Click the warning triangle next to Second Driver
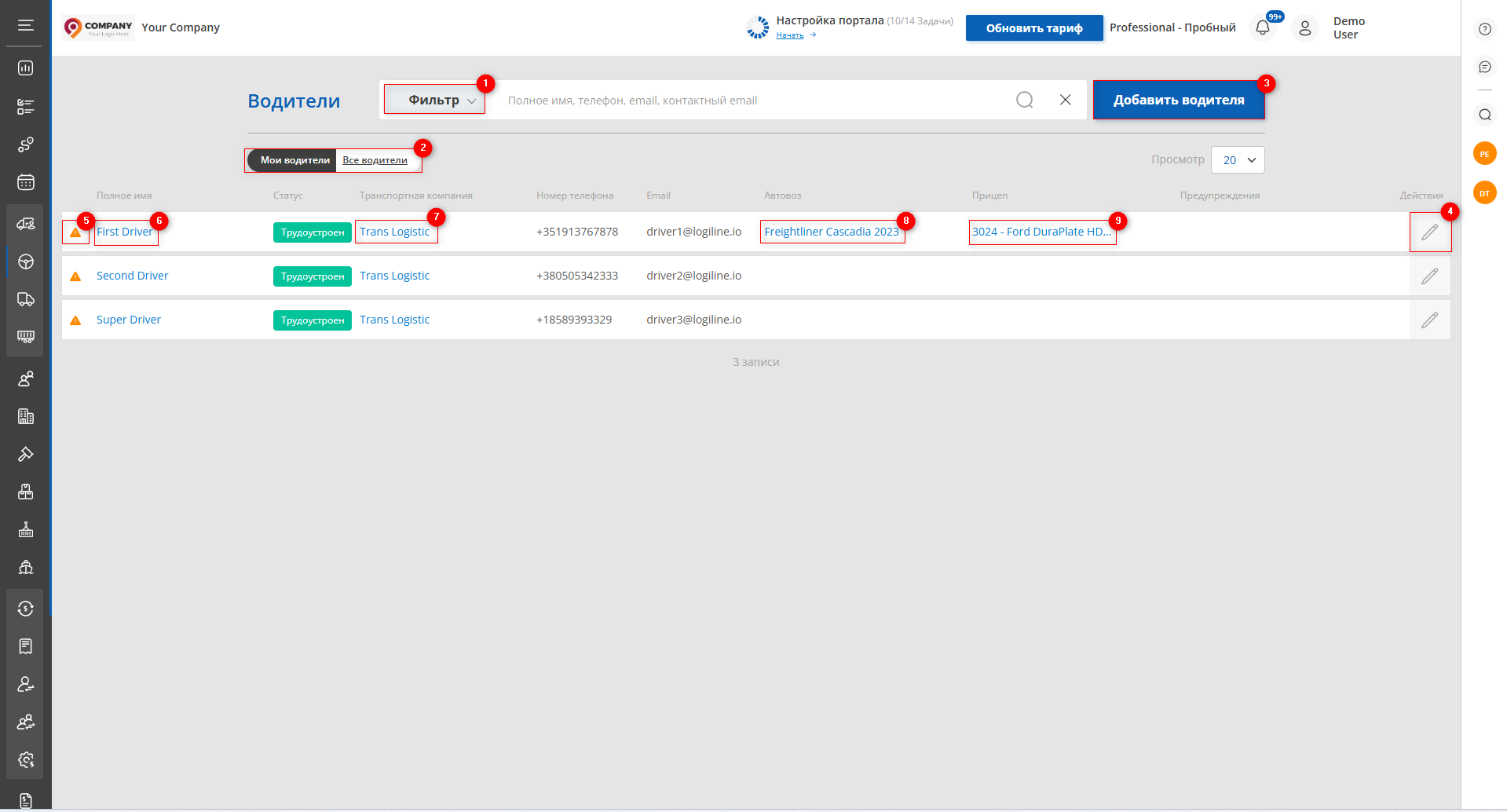Image resolution: width=1507 pixels, height=812 pixels. tap(75, 276)
